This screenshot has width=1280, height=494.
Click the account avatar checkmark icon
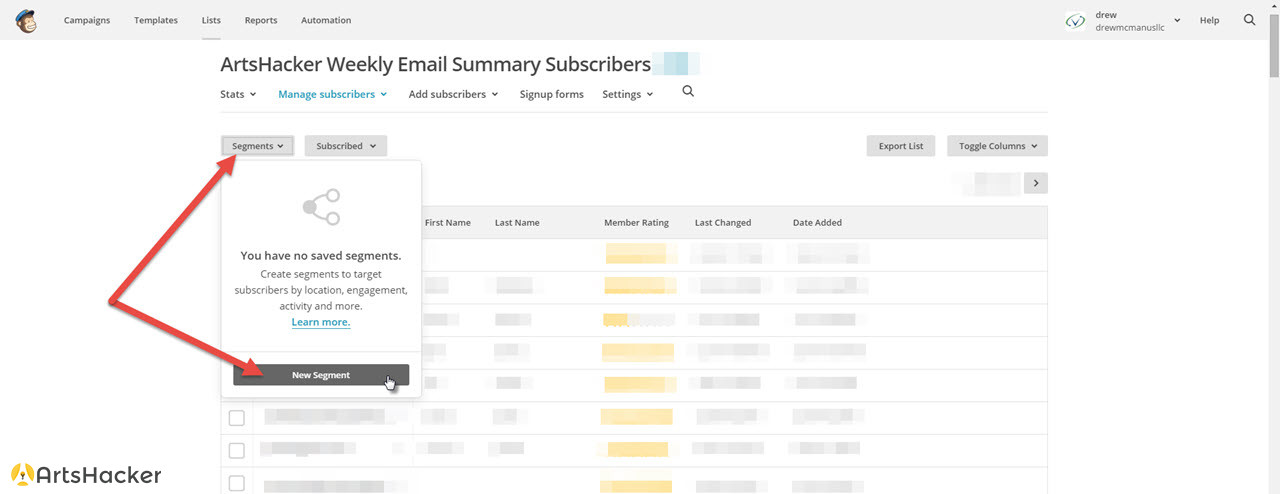point(1076,21)
